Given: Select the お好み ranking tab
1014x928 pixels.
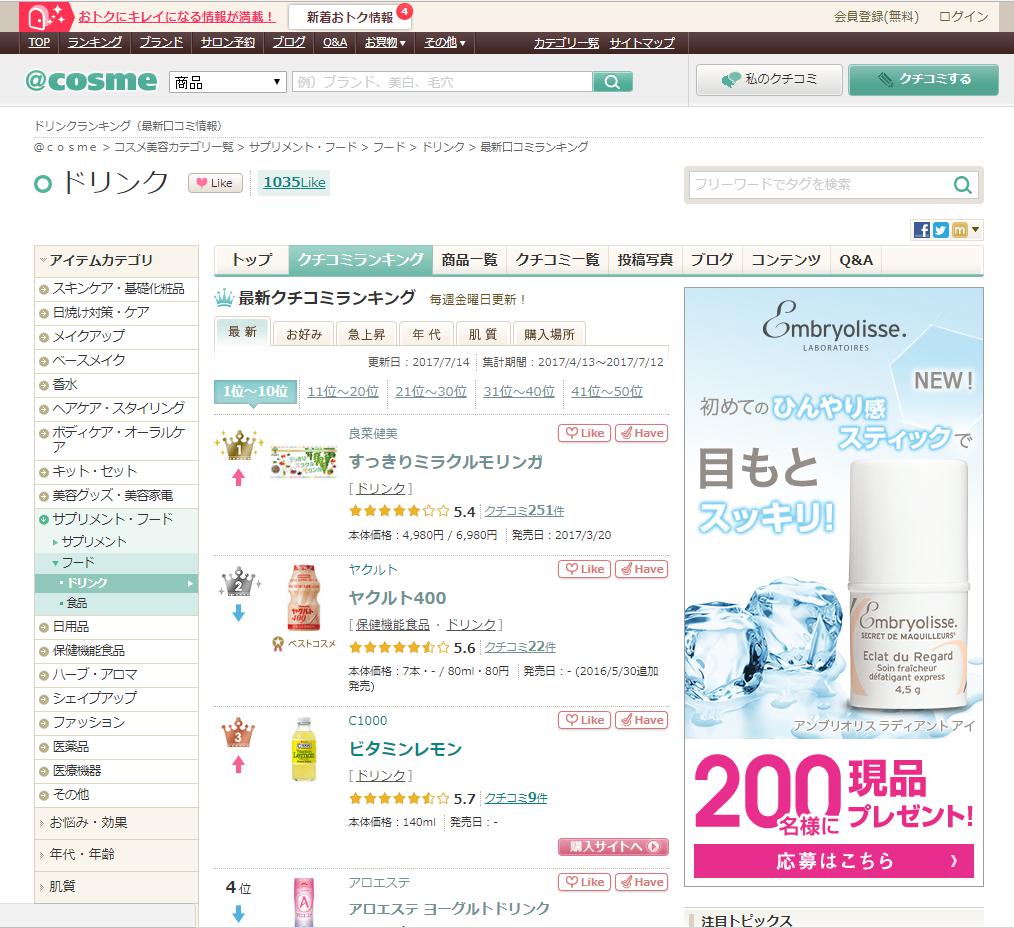Looking at the screenshot, I should pyautogui.click(x=304, y=334).
